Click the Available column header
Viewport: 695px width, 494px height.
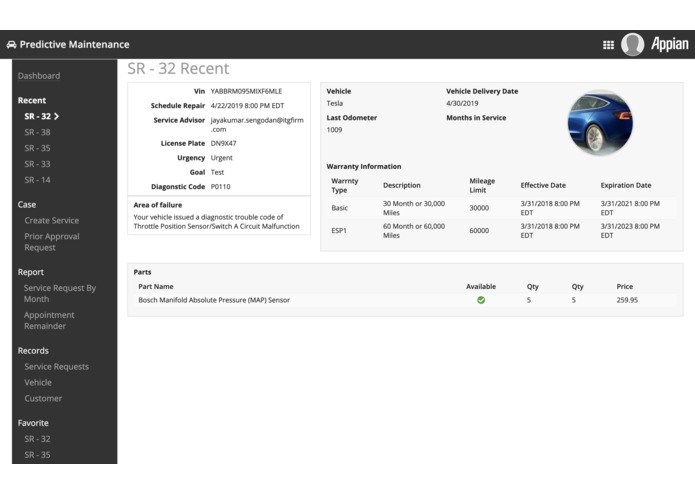tap(481, 287)
